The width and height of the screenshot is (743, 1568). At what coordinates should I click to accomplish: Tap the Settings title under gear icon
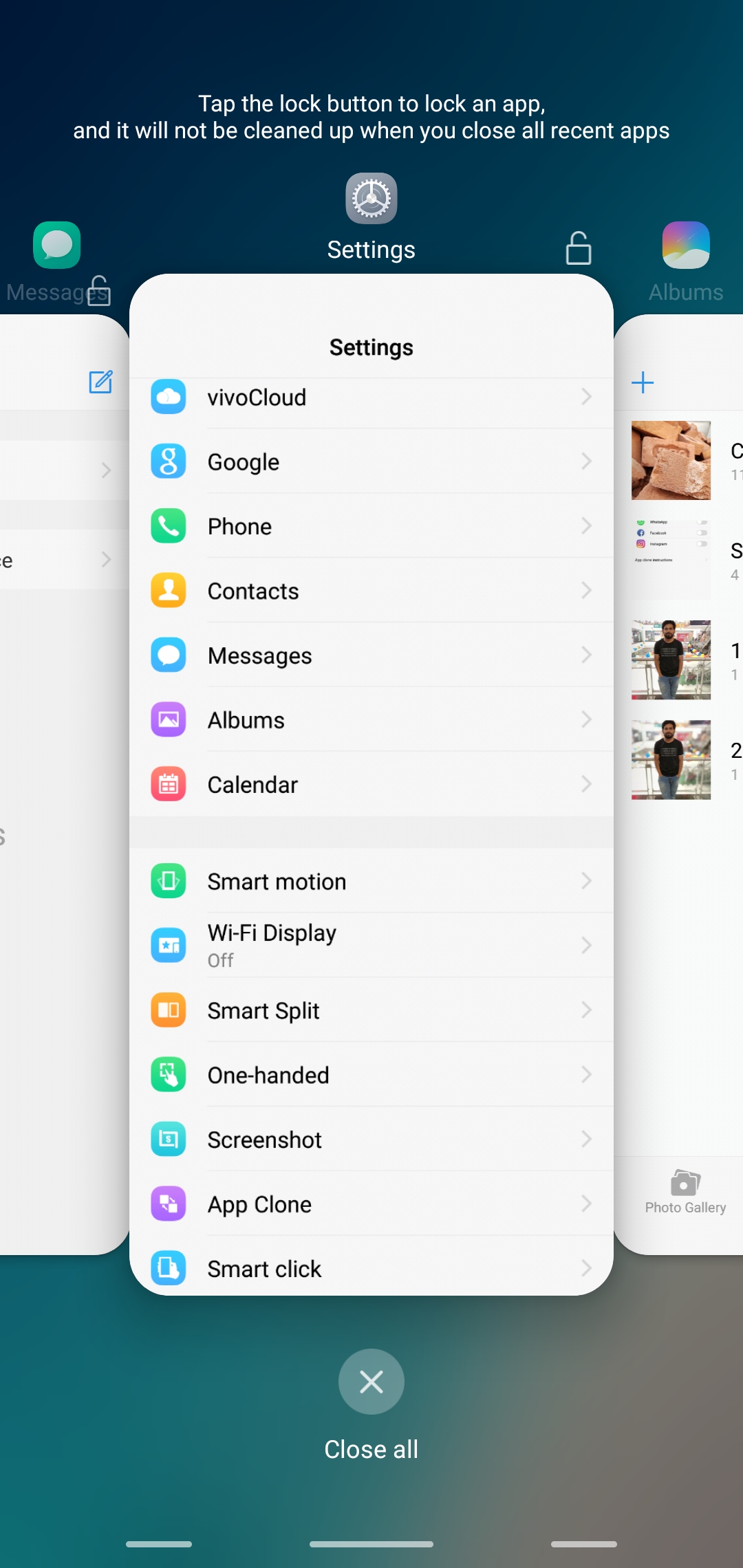point(371,250)
